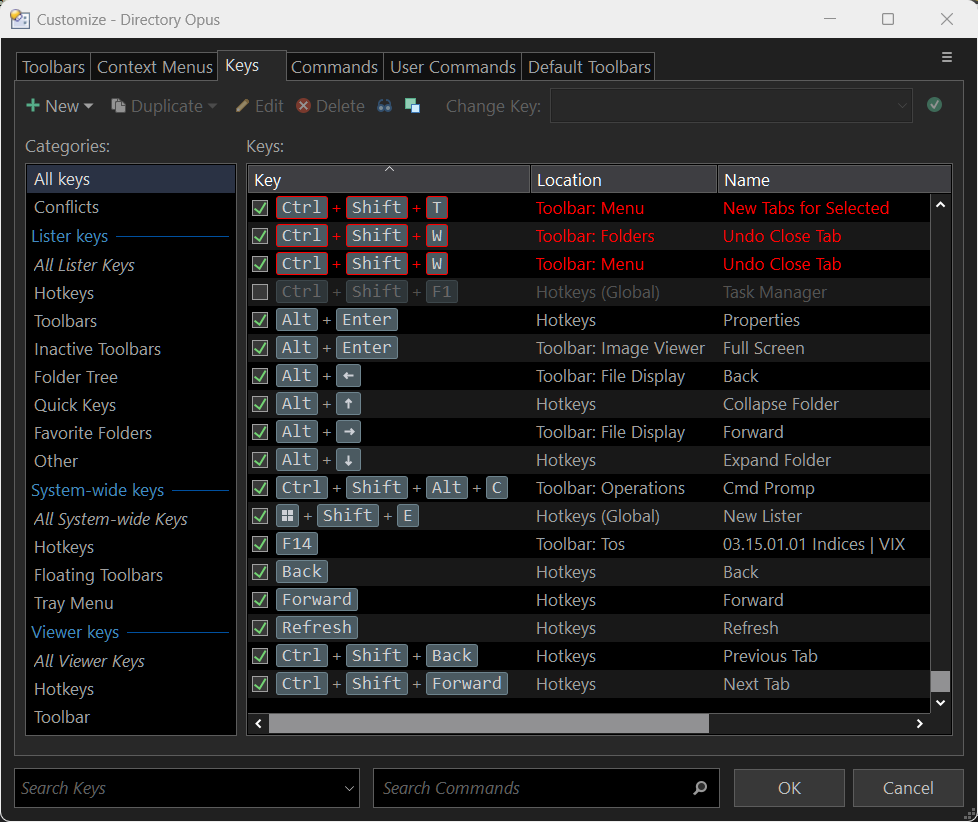
Task: Enable the Task Manager hotkey checkbox
Action: 260,292
